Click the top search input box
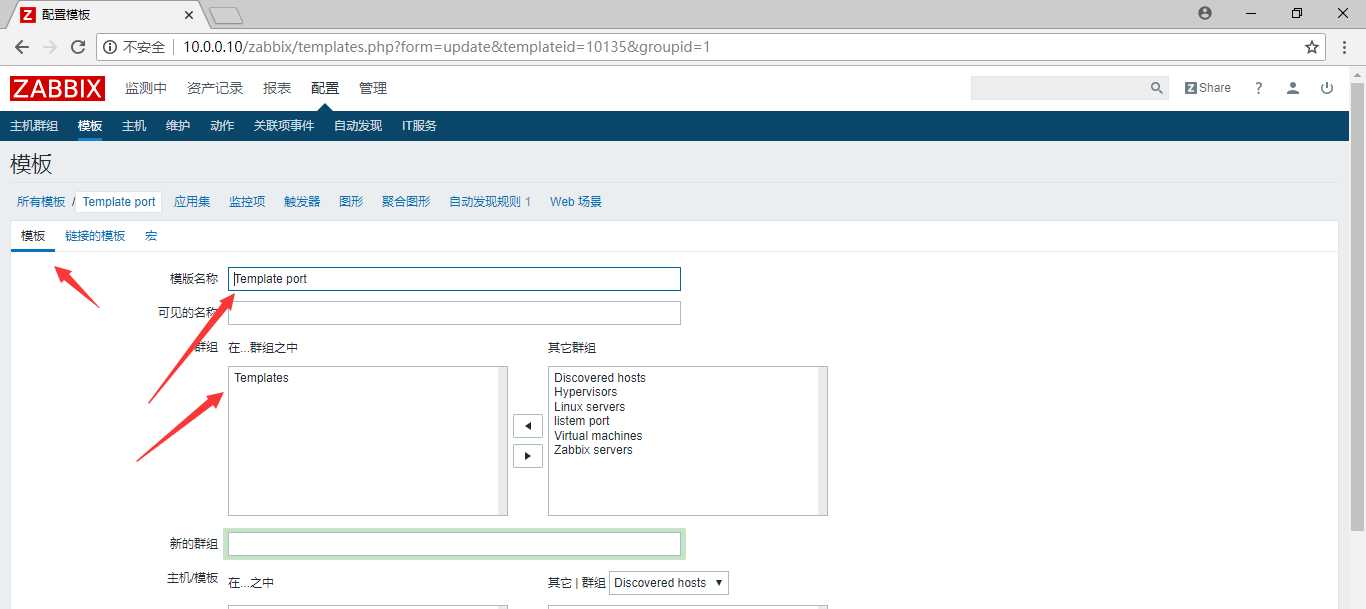 click(1060, 88)
